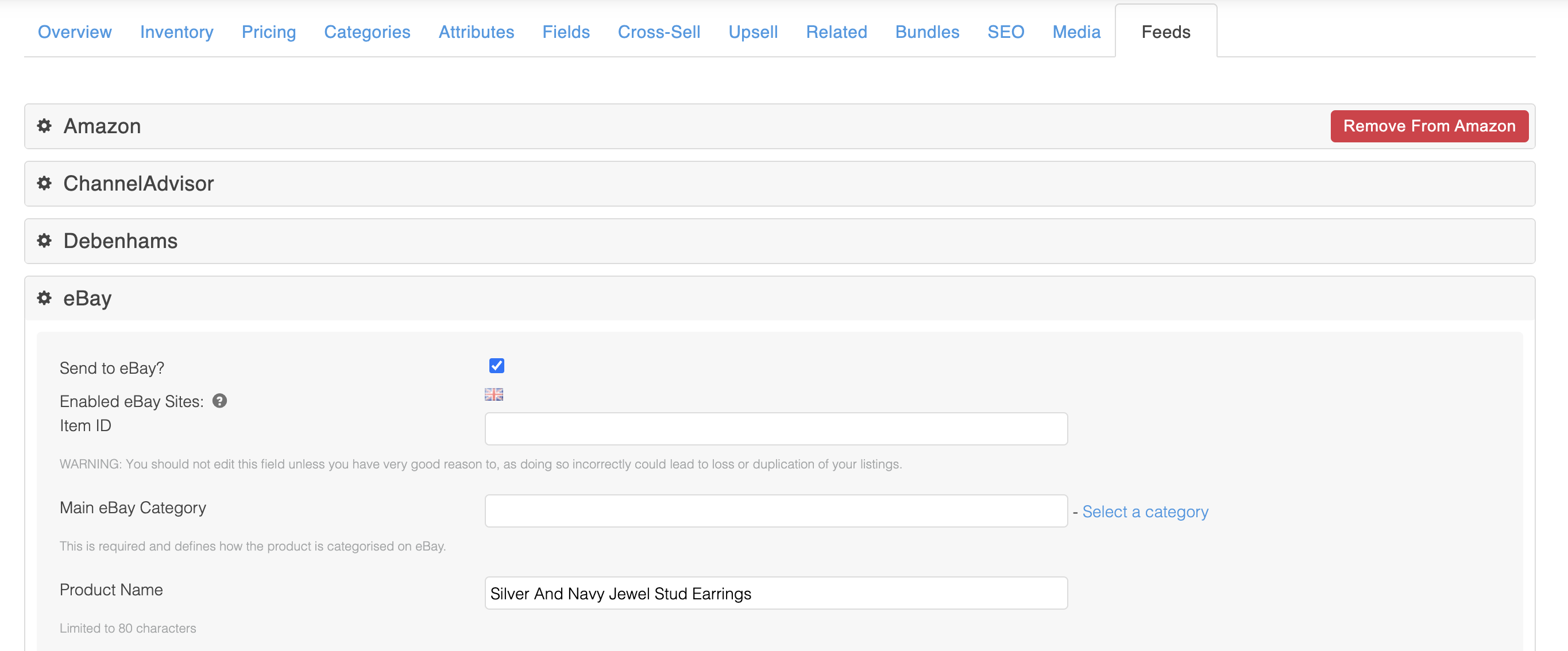Expand the Debenhams feed panel
Image resolution: width=1568 pixels, height=651 pixels.
121,241
